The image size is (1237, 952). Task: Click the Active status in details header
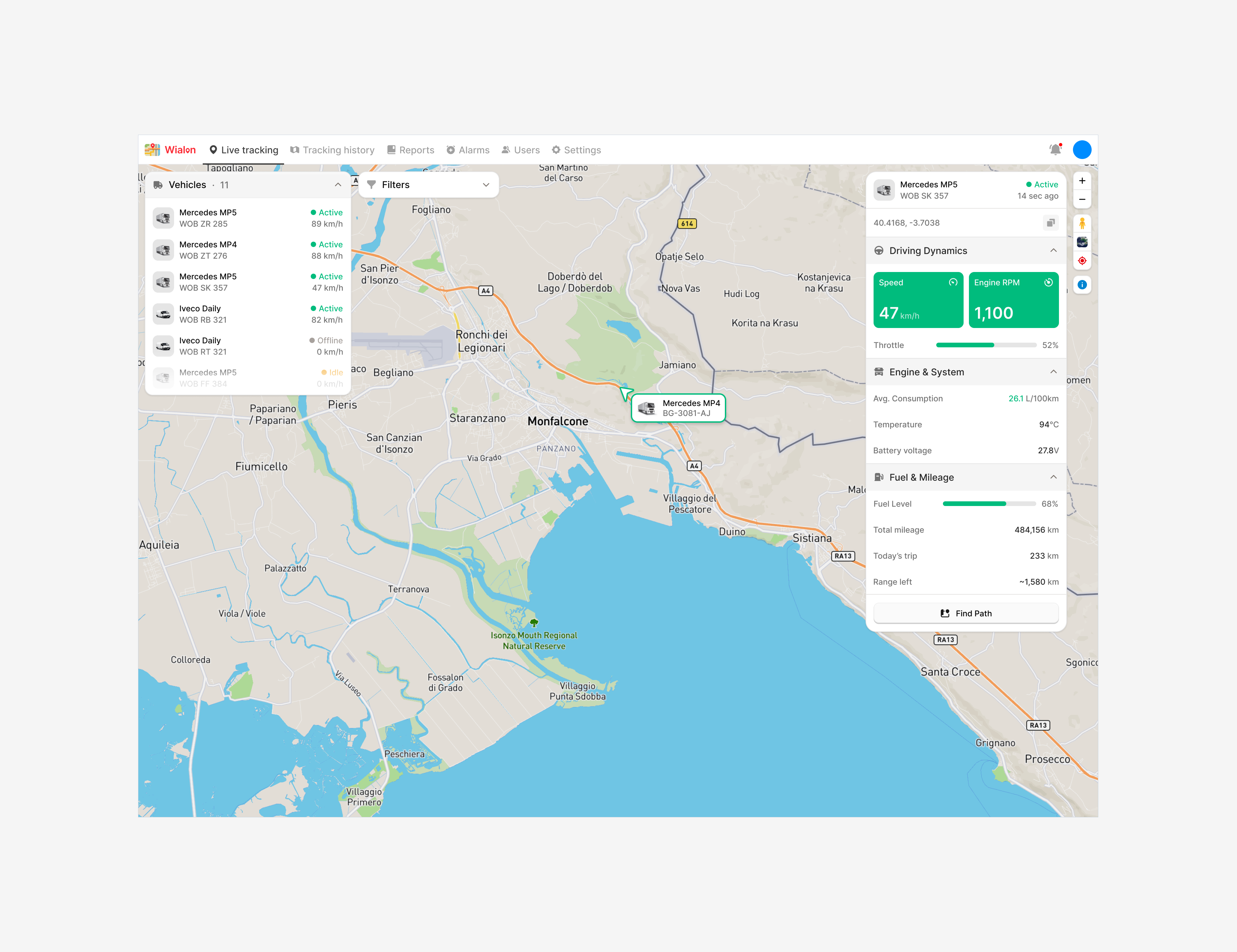point(1042,185)
